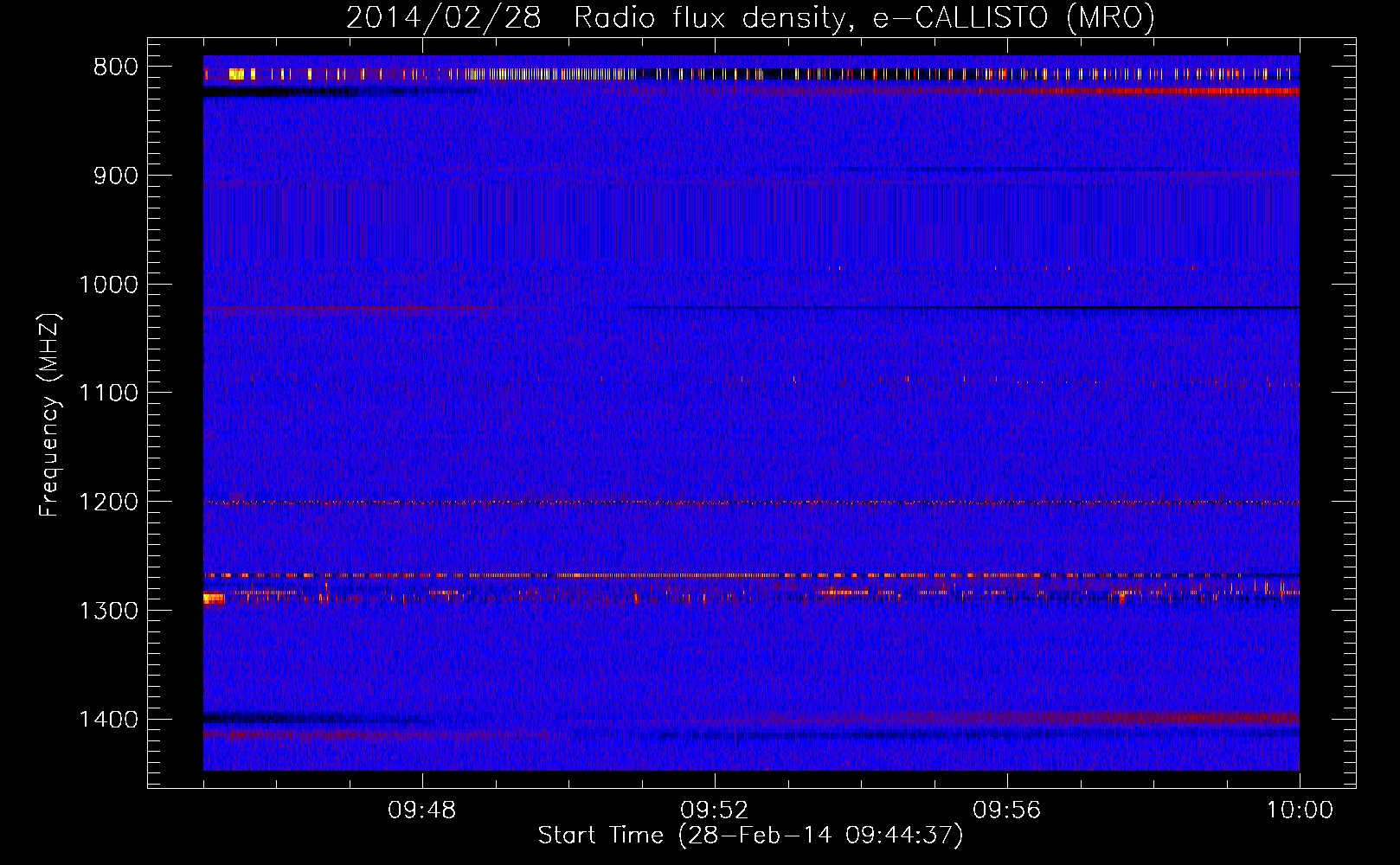Click the 1200 frequency tick label
The height and width of the screenshot is (865, 1400).
pos(108,502)
